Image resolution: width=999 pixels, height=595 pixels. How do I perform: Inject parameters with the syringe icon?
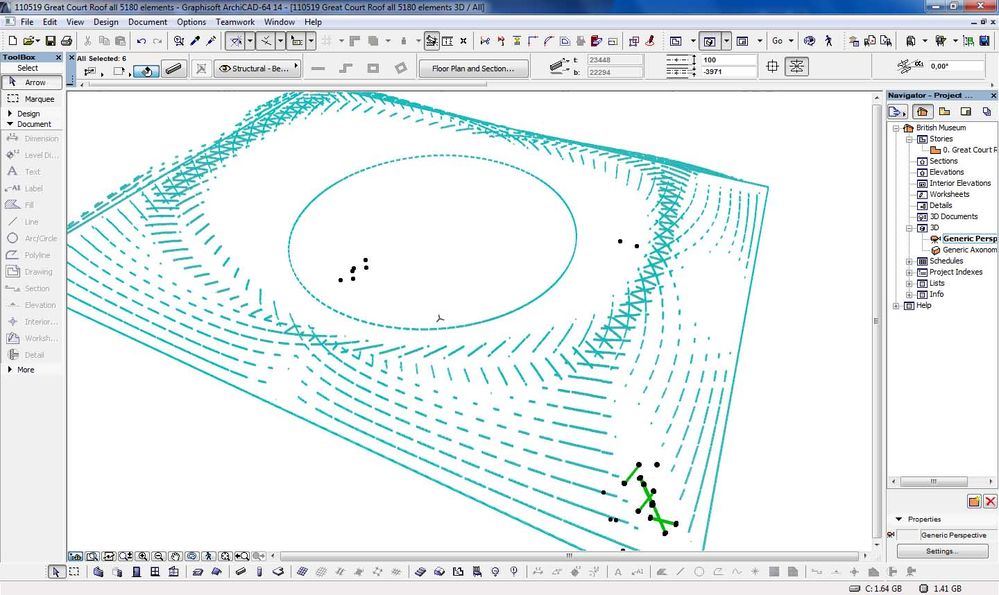pos(211,41)
